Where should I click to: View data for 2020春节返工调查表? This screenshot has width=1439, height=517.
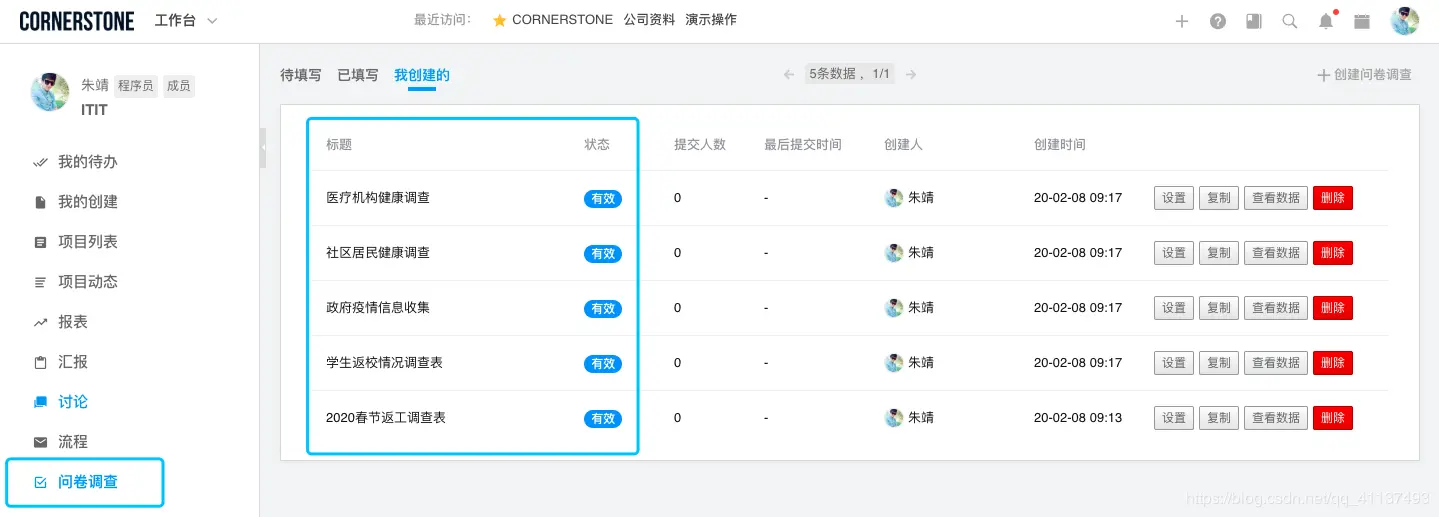tap(1276, 418)
